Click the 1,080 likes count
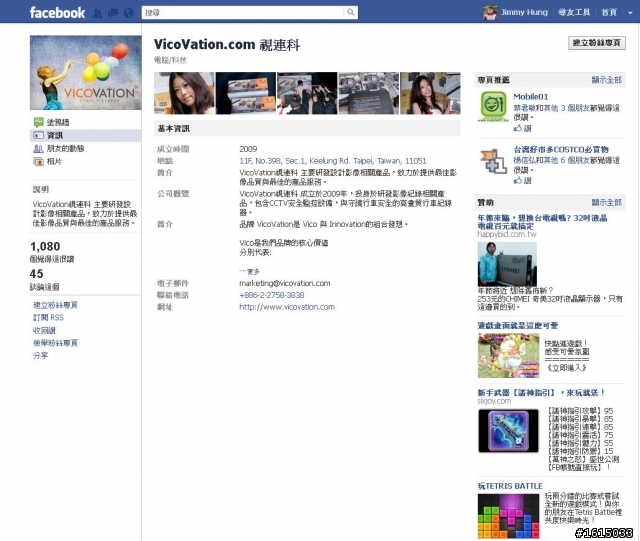 pos(45,246)
